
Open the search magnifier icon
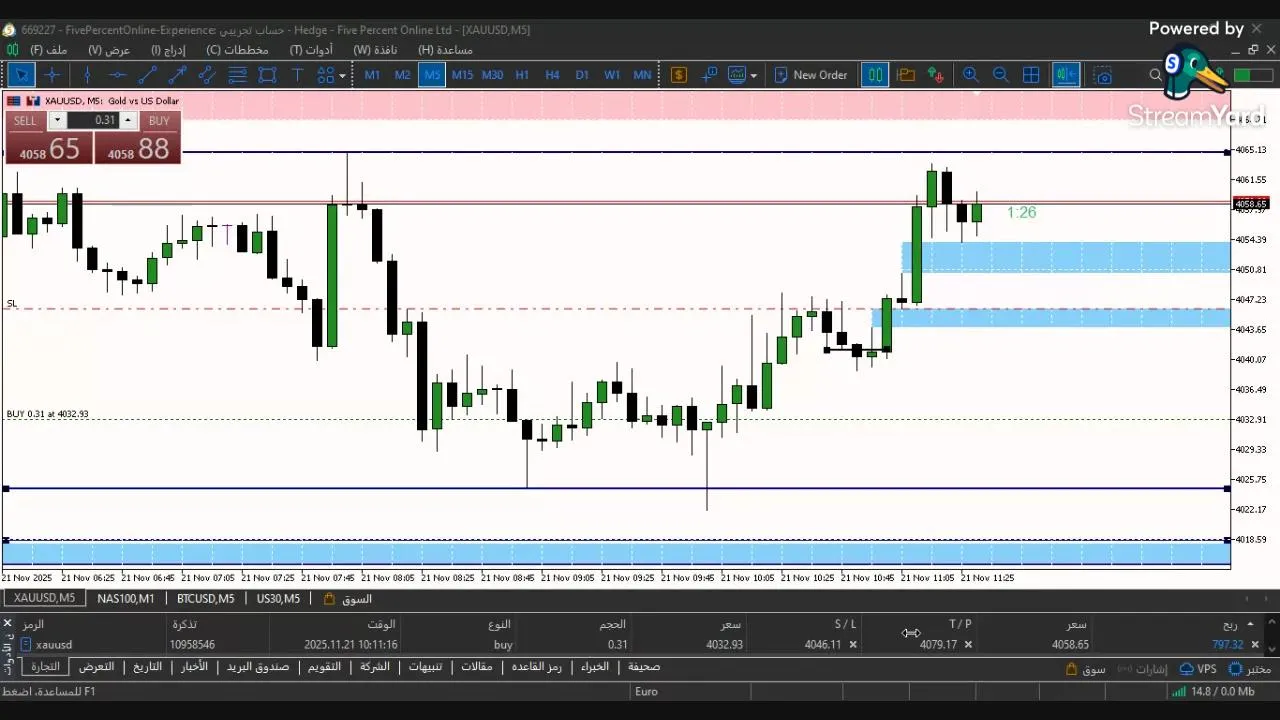1156,75
